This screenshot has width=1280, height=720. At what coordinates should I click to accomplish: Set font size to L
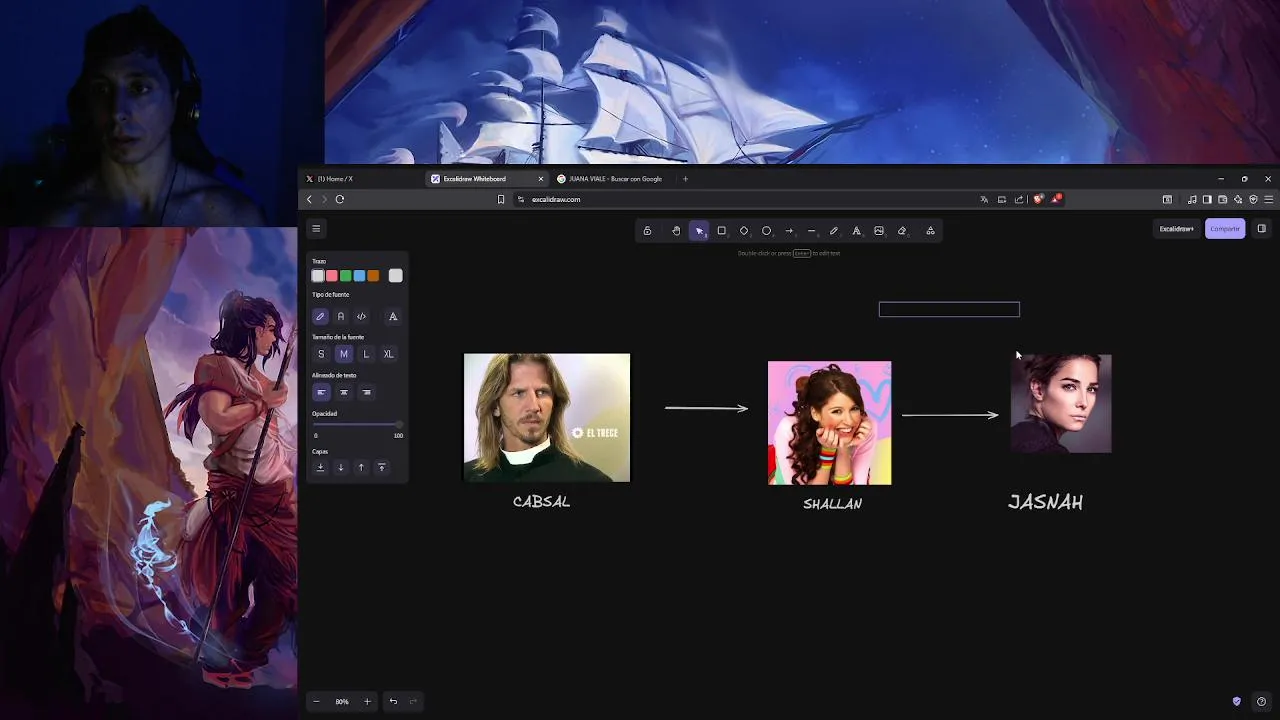366,354
